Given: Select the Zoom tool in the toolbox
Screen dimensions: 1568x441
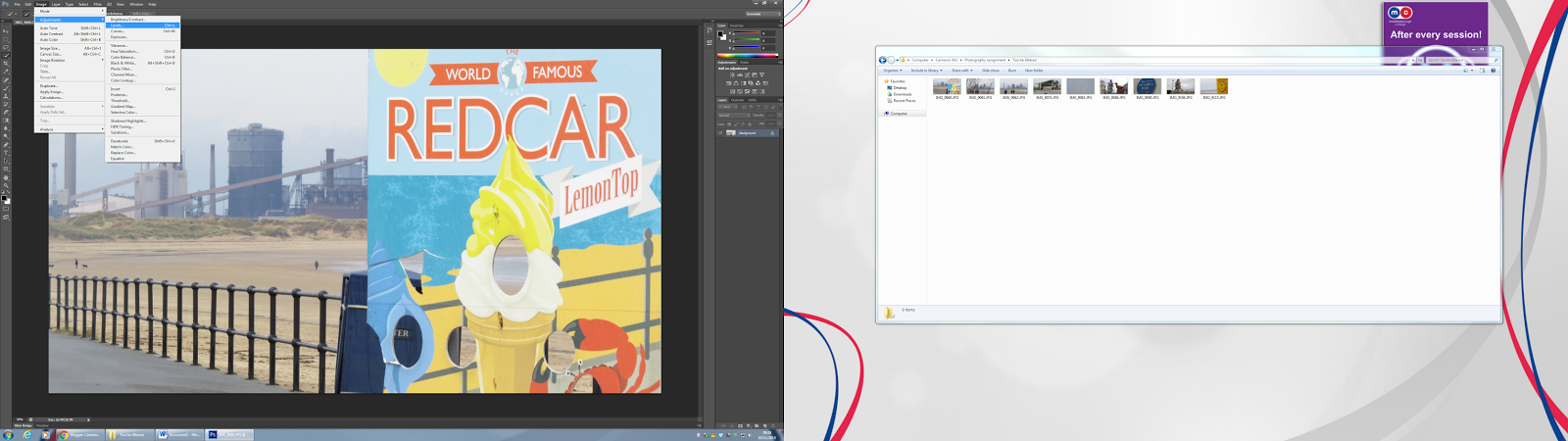Looking at the screenshot, I should coord(6,185).
